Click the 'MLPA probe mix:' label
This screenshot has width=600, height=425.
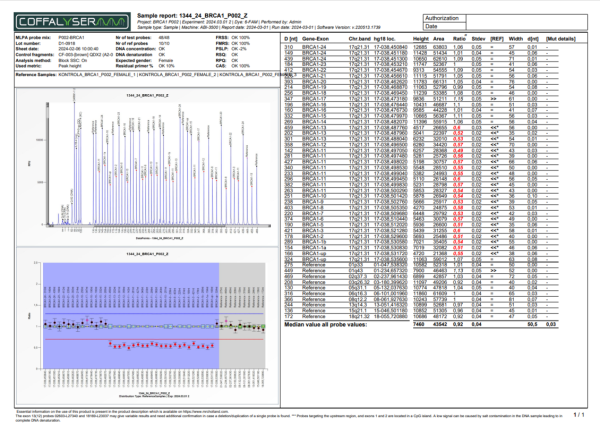[31, 37]
